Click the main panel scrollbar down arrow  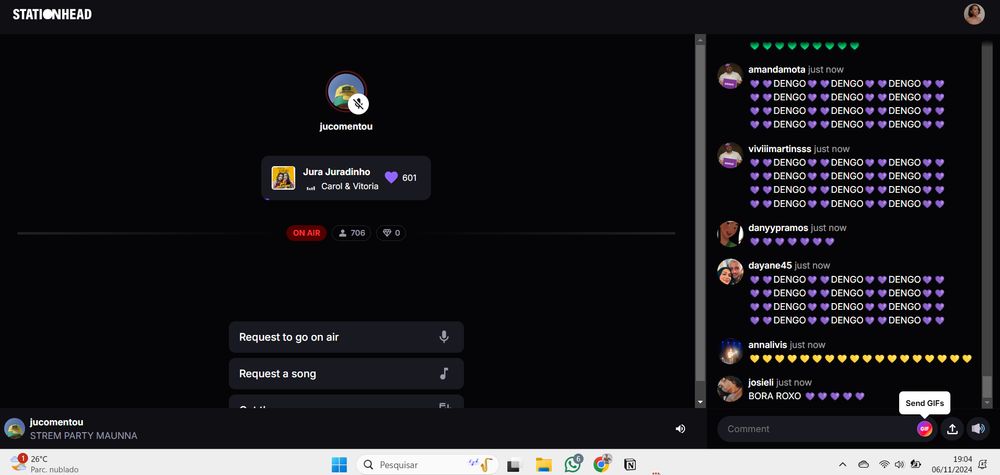tap(700, 402)
